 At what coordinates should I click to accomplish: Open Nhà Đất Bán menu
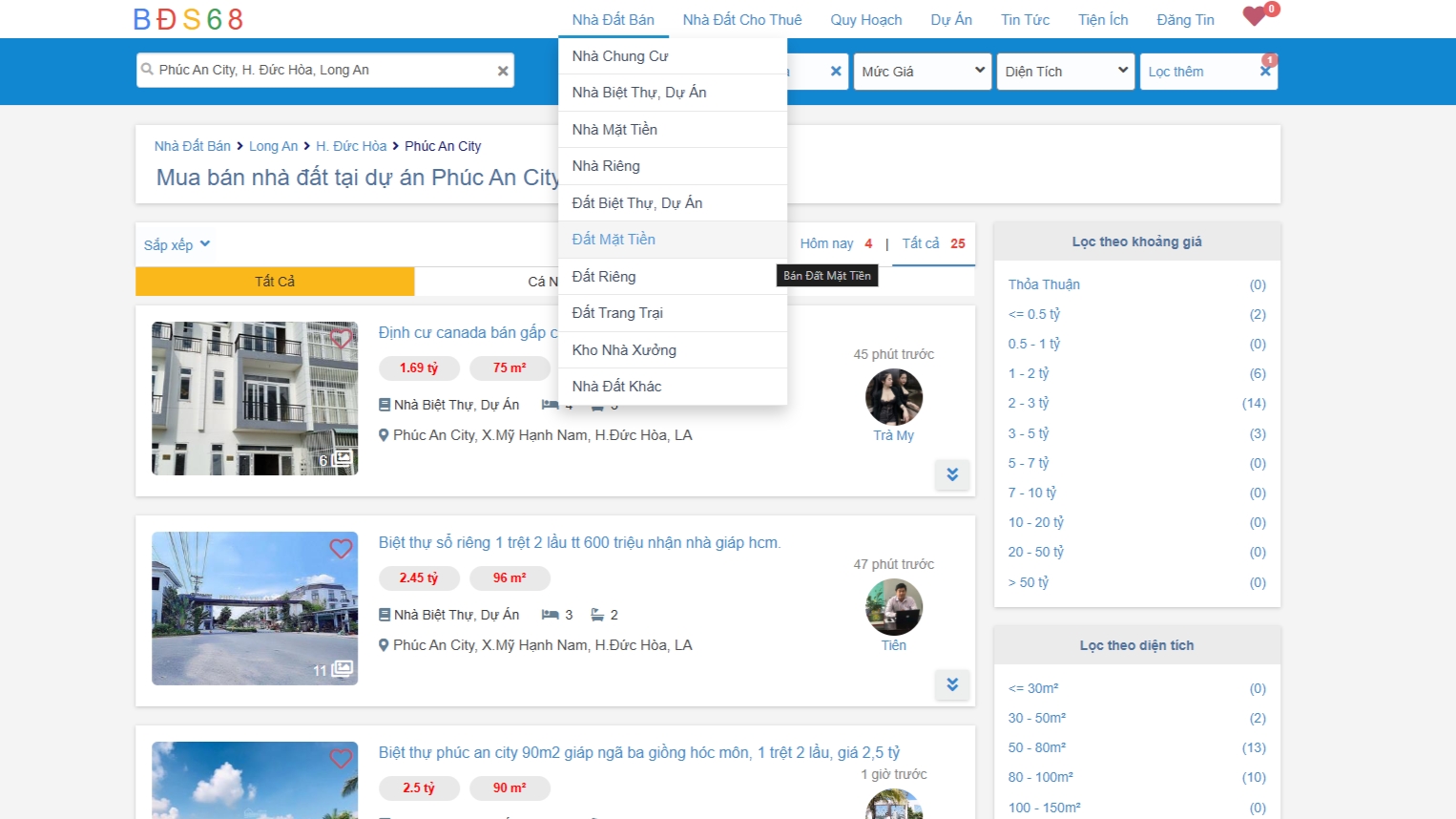click(x=614, y=19)
